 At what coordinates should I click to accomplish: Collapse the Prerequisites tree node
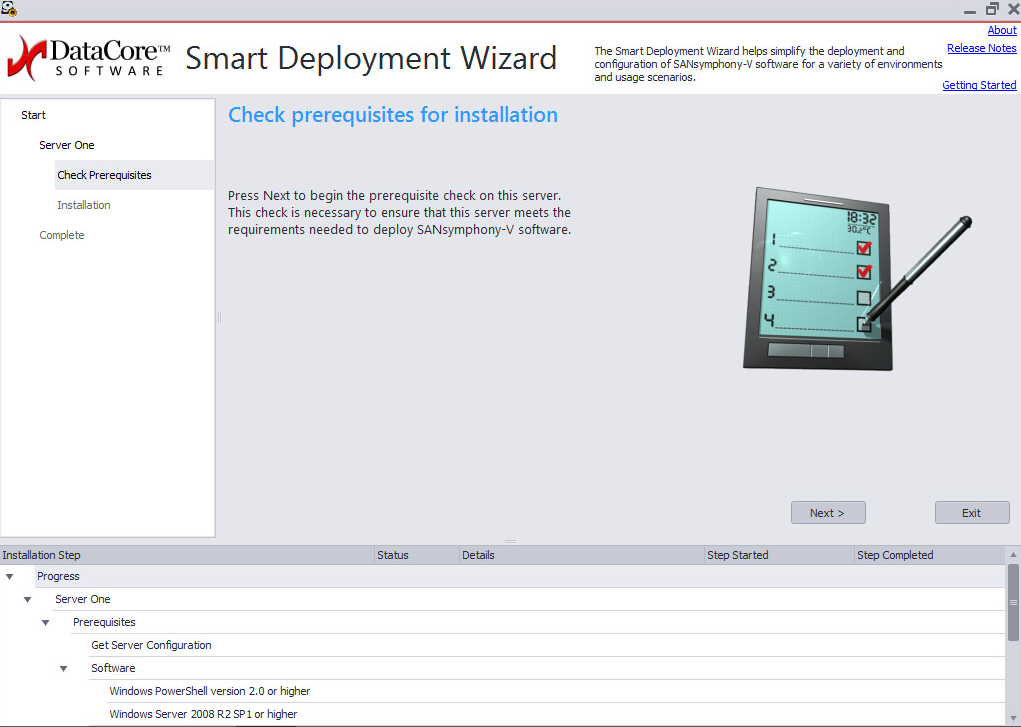click(45, 622)
